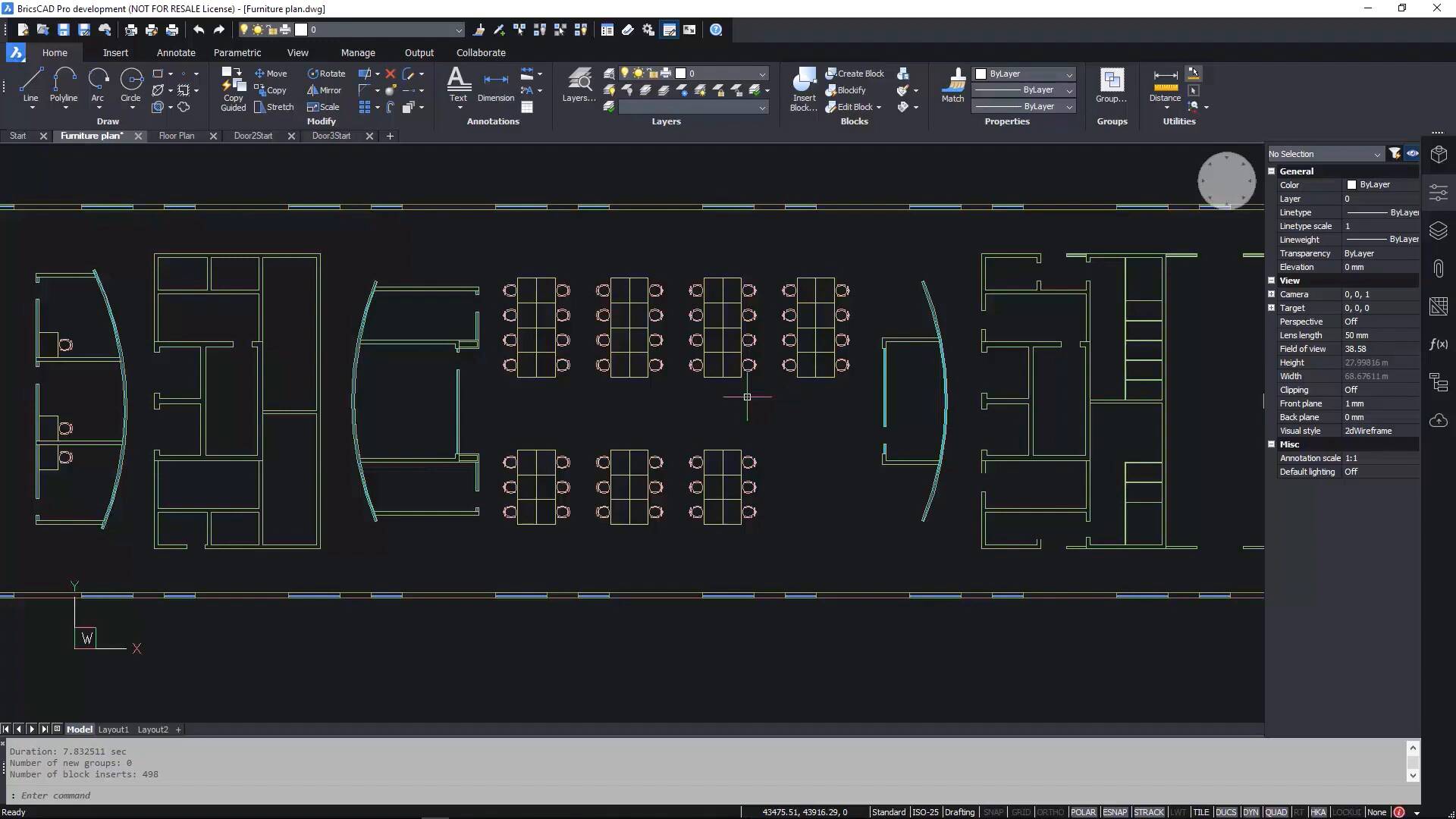The width and height of the screenshot is (1456, 819).
Task: Activate the Mirror tool
Action: coord(324,90)
